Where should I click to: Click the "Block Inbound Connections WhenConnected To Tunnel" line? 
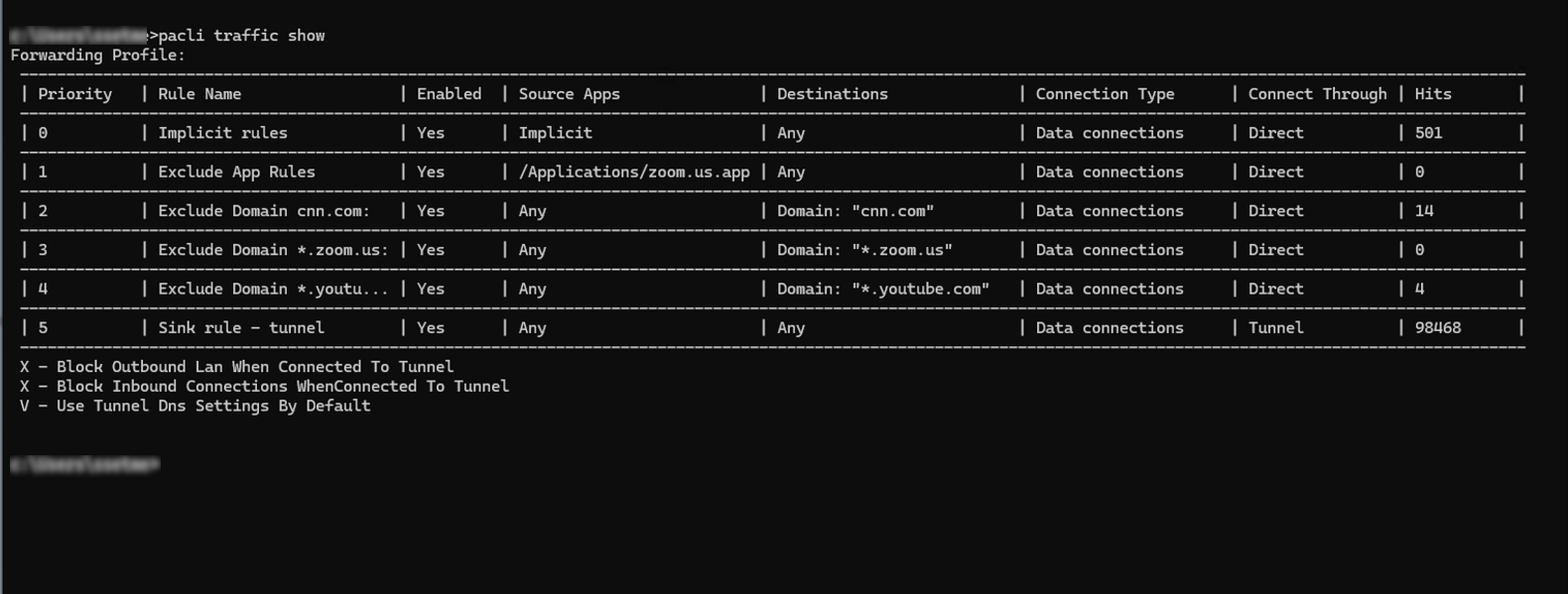(282, 387)
